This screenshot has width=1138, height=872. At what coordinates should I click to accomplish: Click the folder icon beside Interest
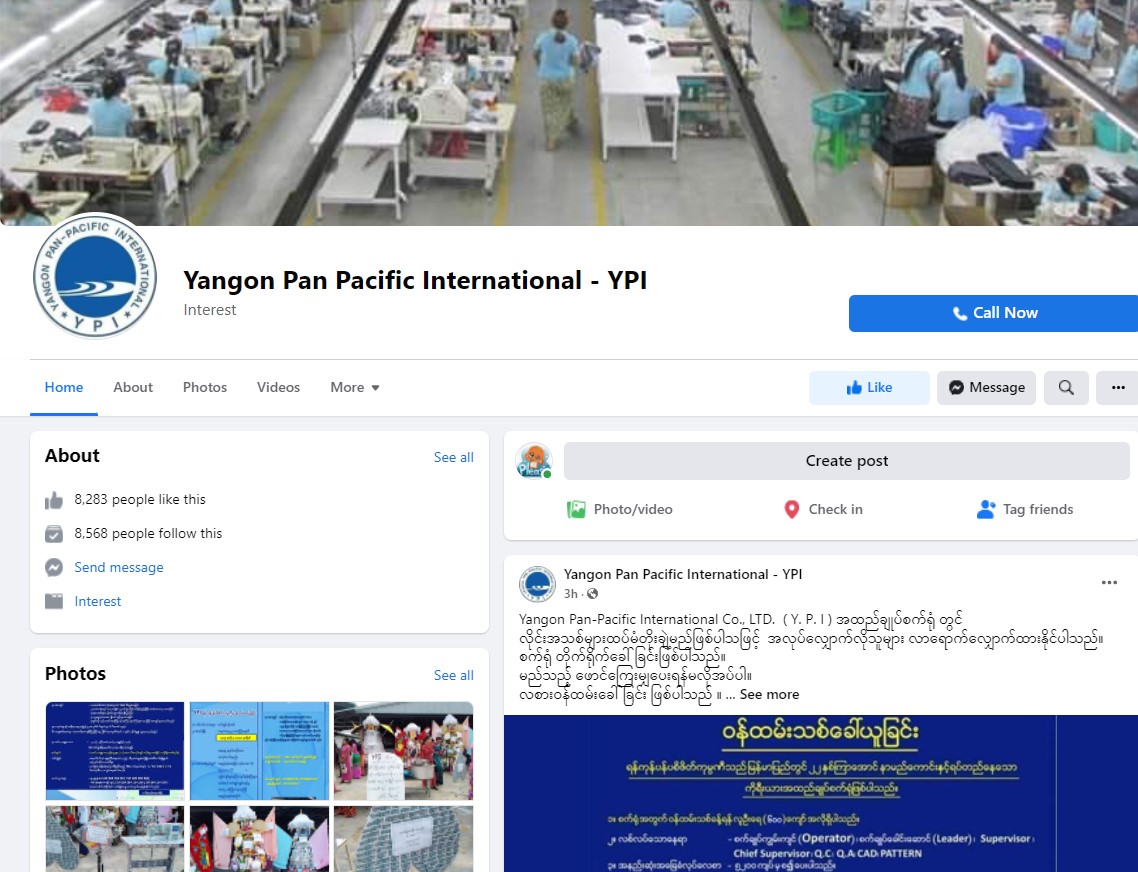(54, 601)
